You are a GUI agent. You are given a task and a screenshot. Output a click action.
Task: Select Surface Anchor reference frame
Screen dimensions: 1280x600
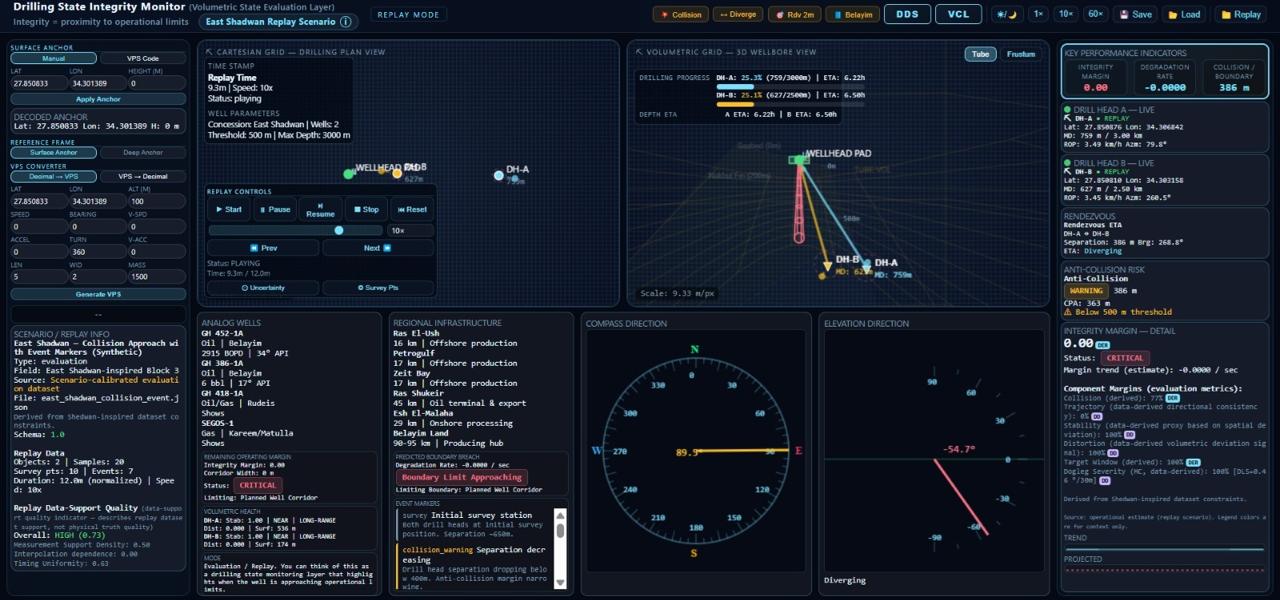pos(54,153)
